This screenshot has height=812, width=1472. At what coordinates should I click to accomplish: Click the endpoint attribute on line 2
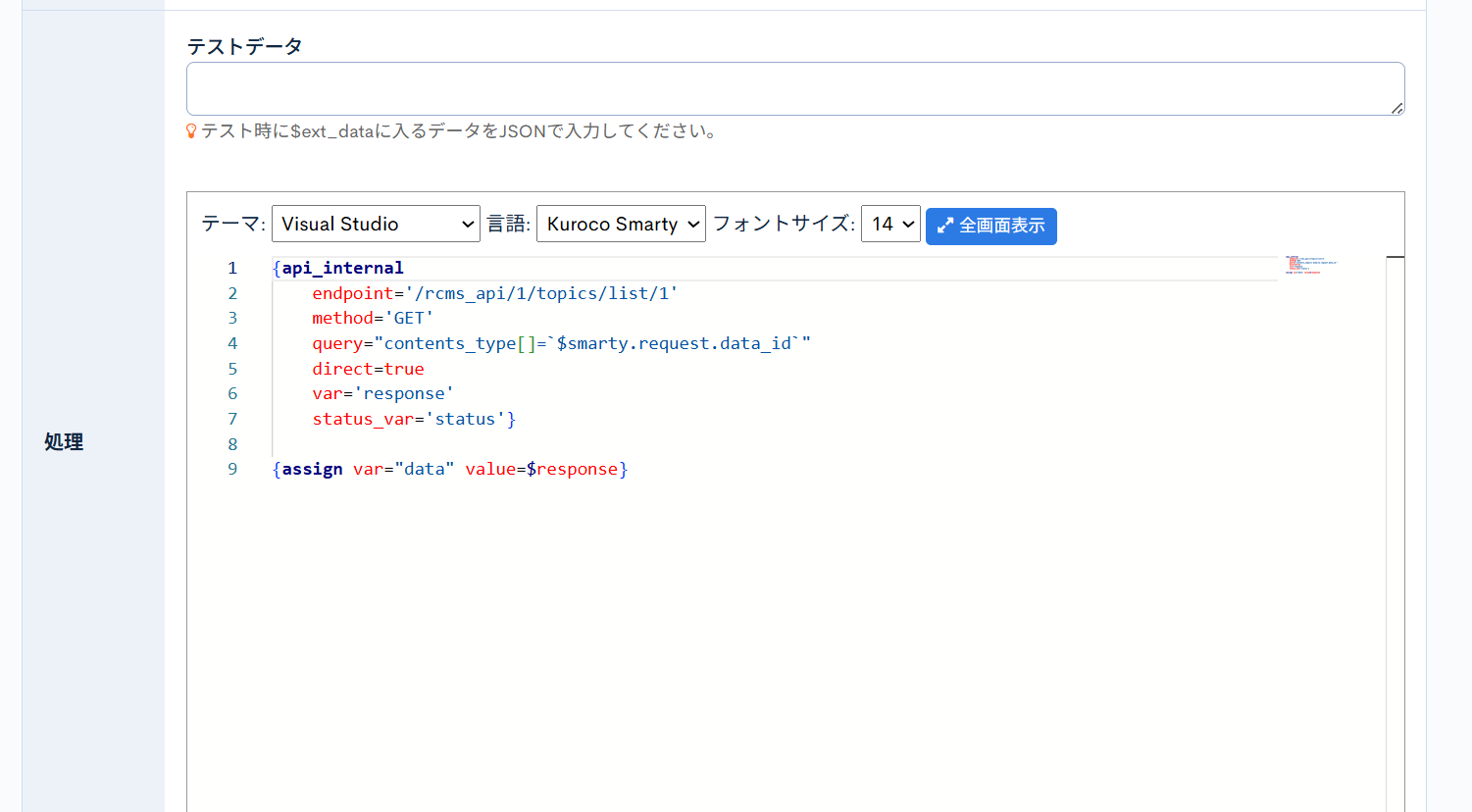352,293
